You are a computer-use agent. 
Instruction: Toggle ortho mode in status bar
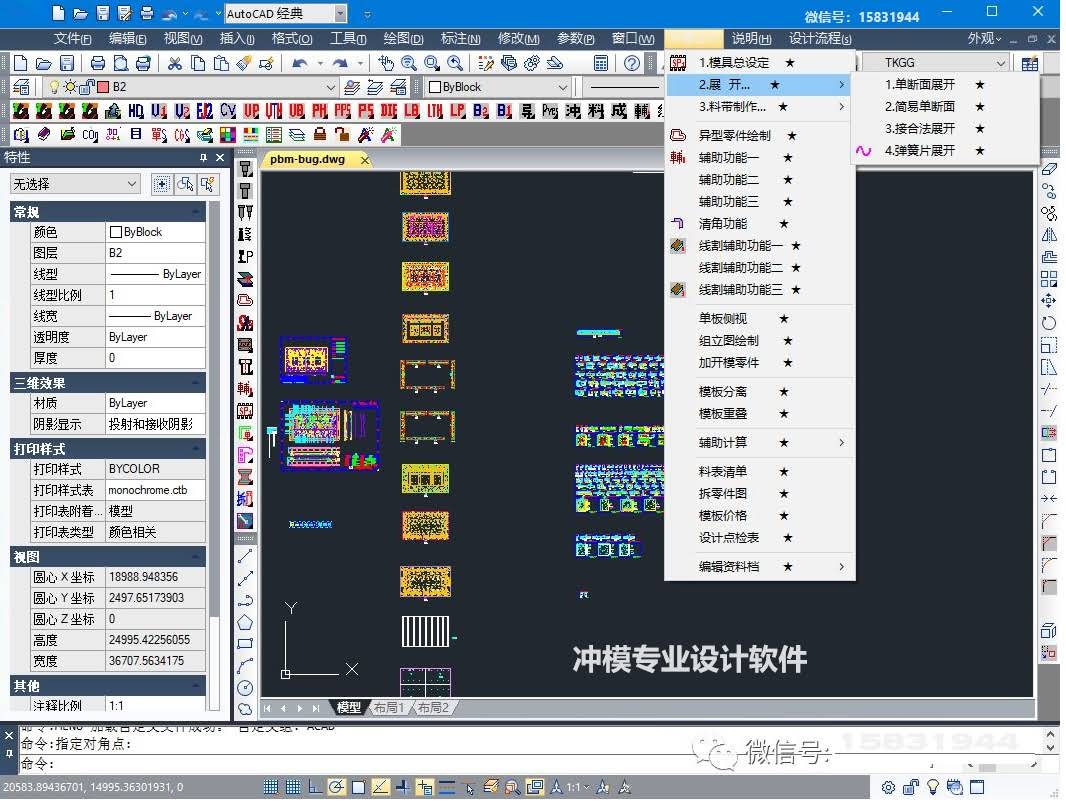(315, 787)
